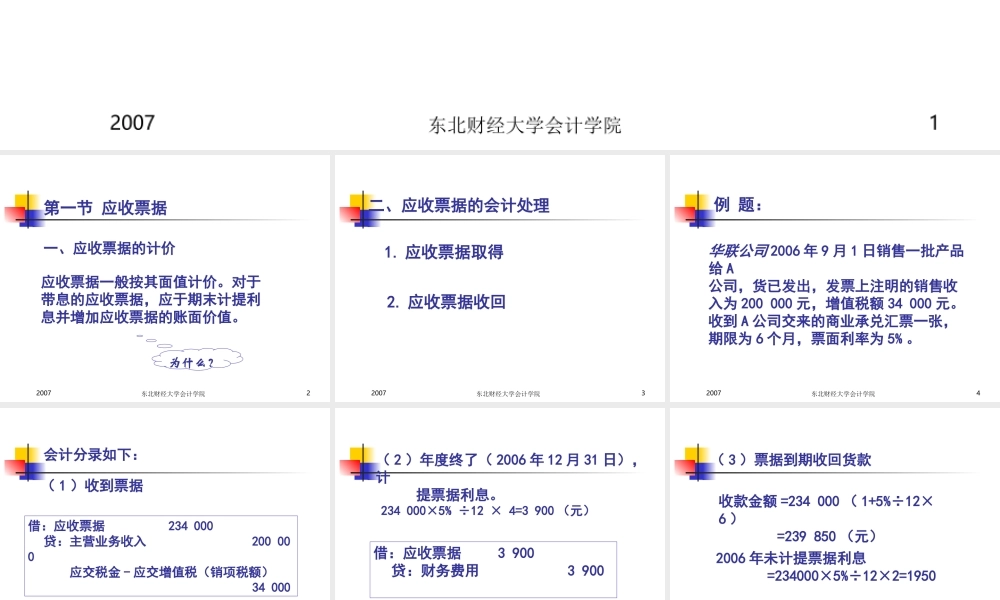Click the header text 东北财经大学会计学院

point(525,124)
